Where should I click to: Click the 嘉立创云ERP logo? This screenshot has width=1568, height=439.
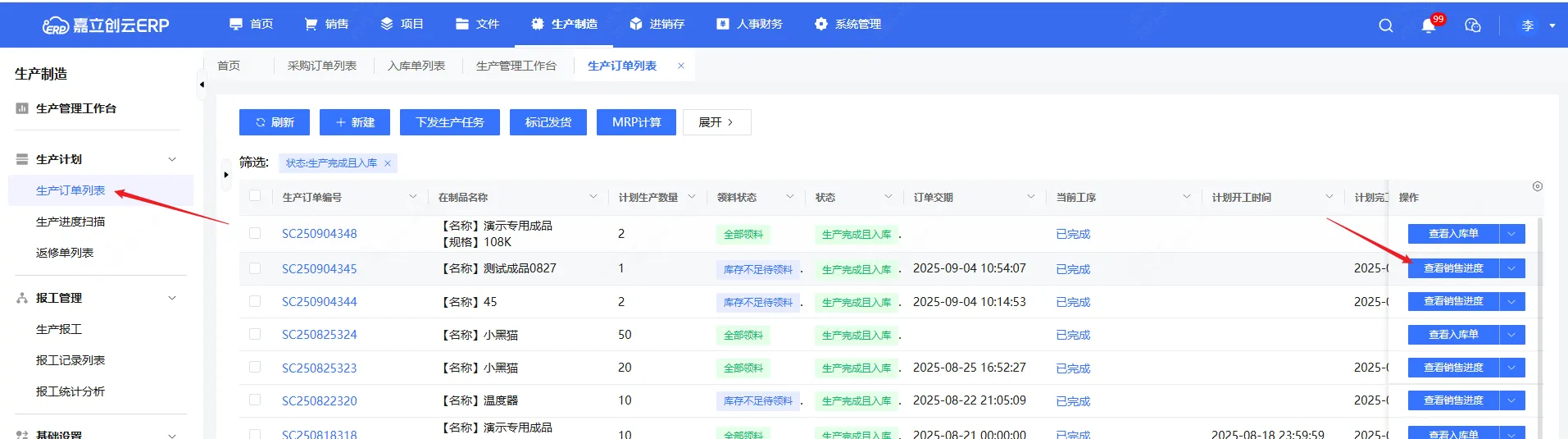(106, 25)
